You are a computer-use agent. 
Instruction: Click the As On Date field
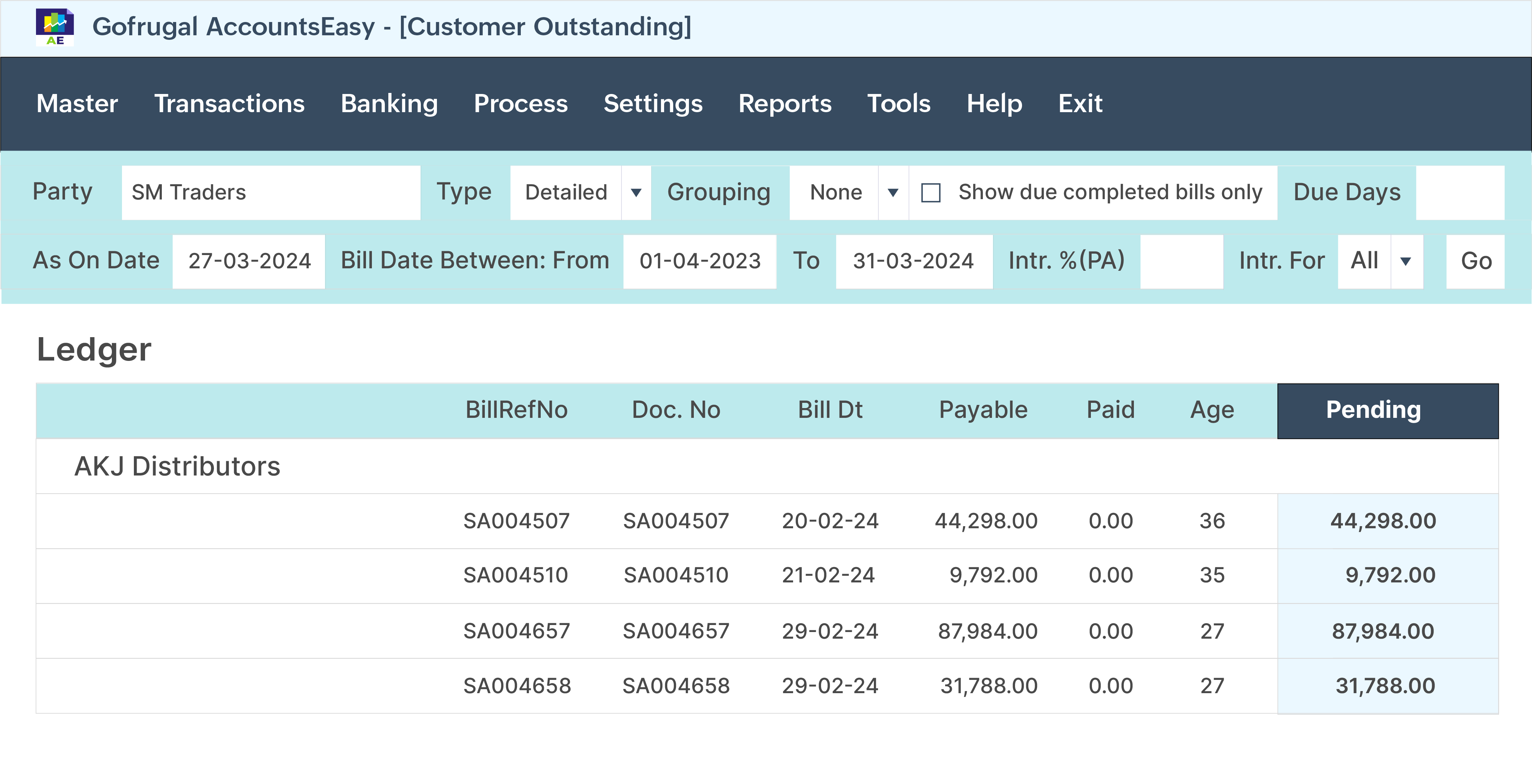(x=248, y=260)
